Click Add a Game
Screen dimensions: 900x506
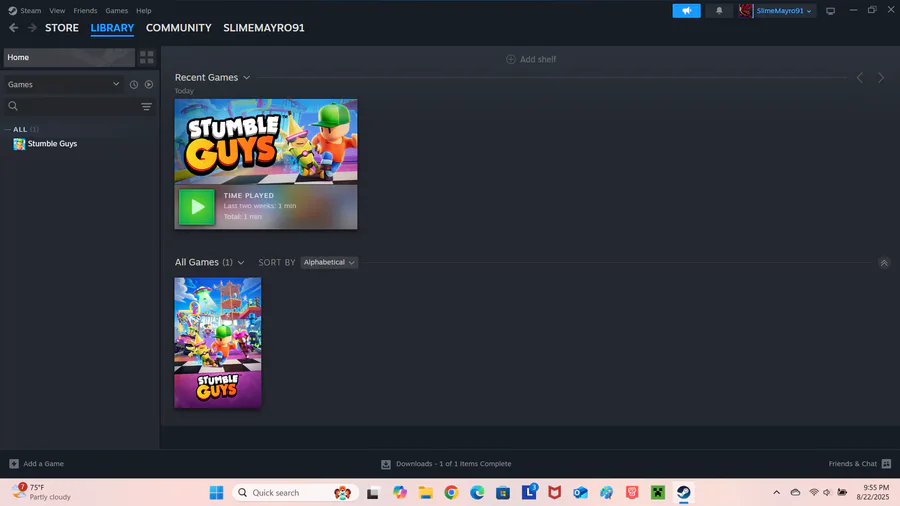coord(37,464)
